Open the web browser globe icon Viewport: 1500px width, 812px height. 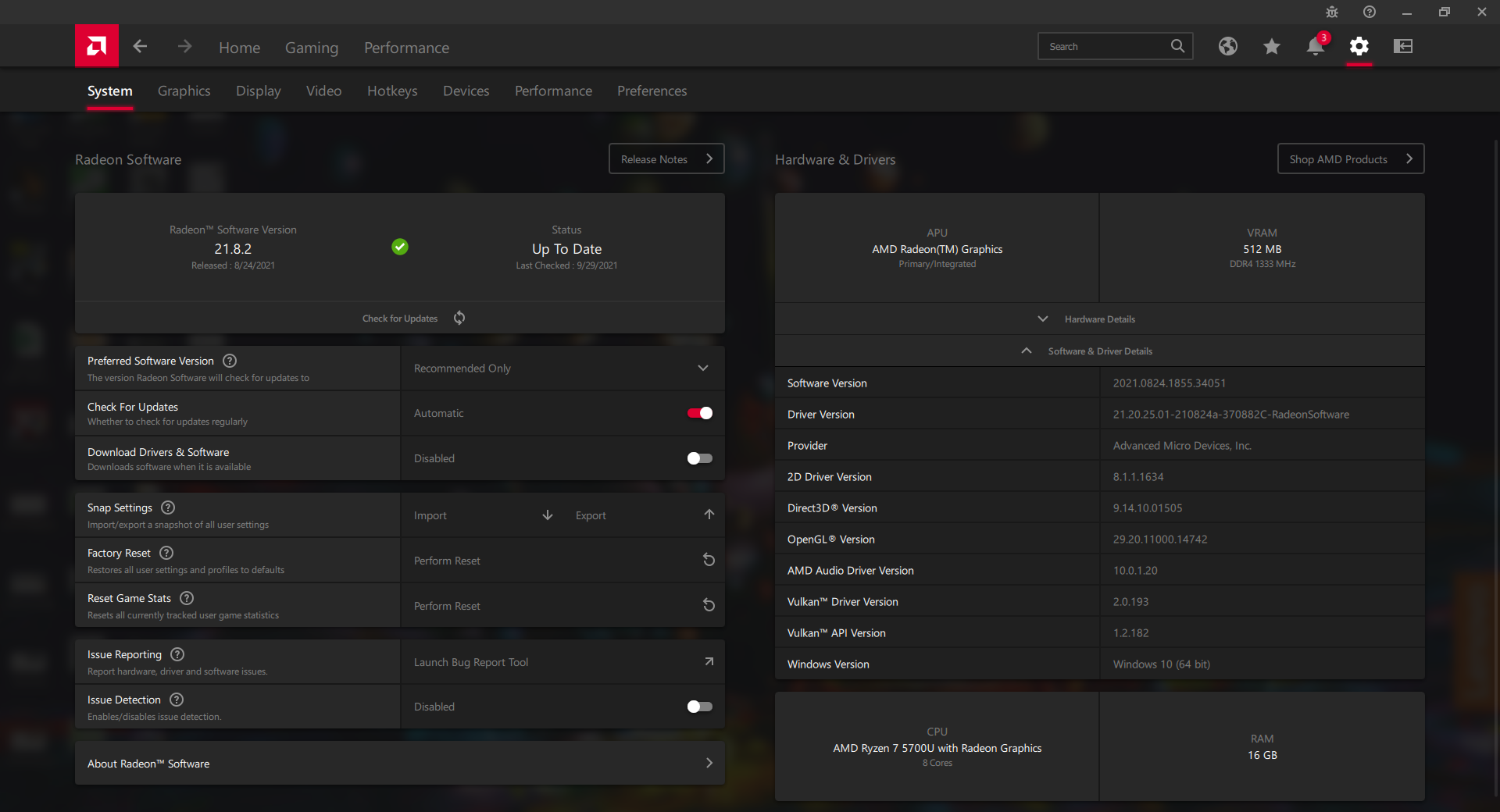click(1227, 46)
